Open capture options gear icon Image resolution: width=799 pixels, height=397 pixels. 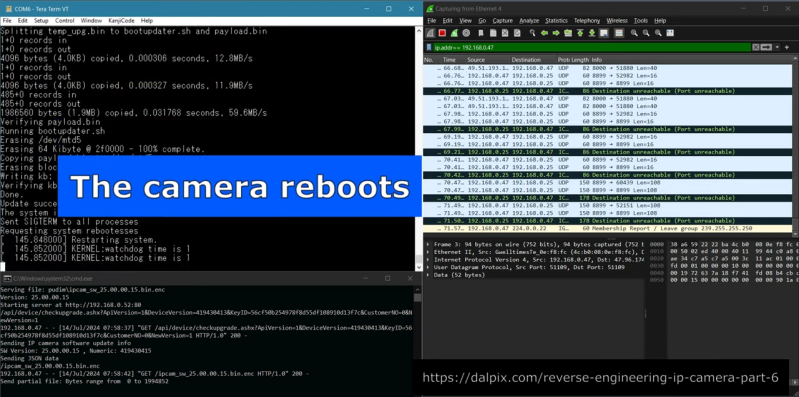coord(466,33)
